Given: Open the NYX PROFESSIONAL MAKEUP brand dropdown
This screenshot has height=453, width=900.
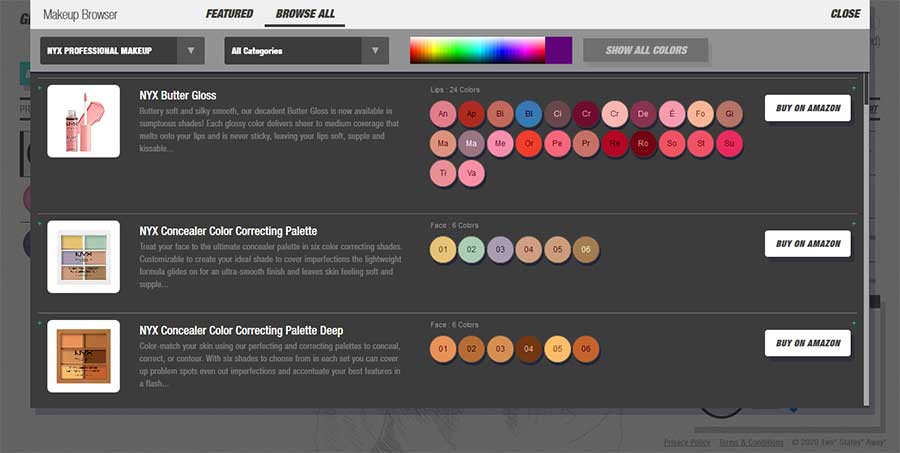Looking at the screenshot, I should [122, 51].
